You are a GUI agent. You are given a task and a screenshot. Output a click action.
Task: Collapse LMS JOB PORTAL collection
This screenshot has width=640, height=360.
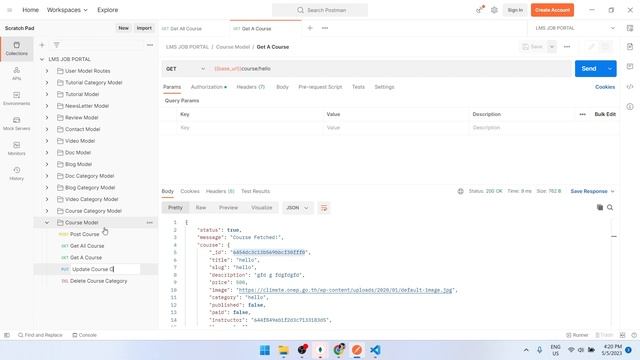click(42, 59)
